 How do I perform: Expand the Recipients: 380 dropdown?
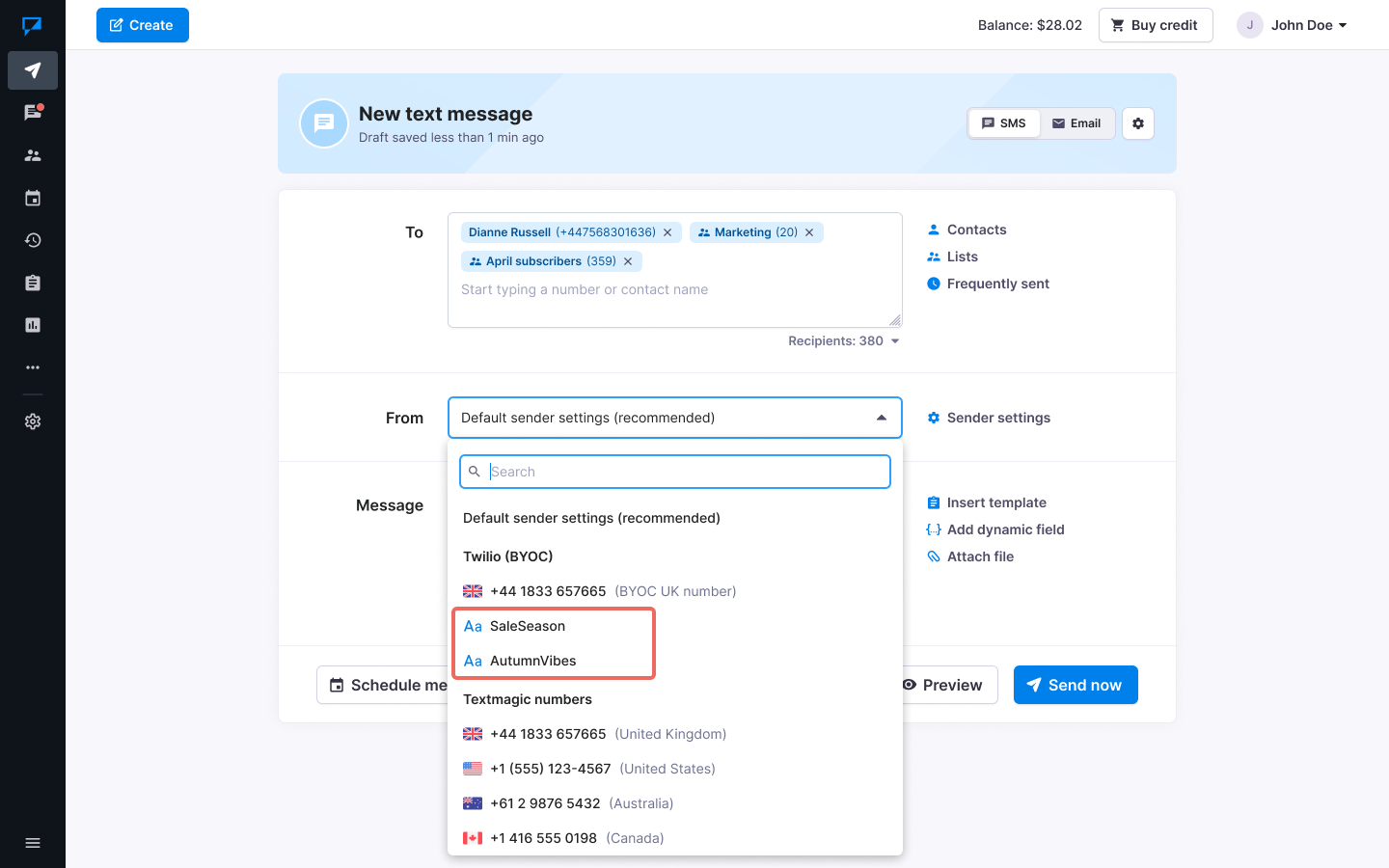[x=843, y=340]
